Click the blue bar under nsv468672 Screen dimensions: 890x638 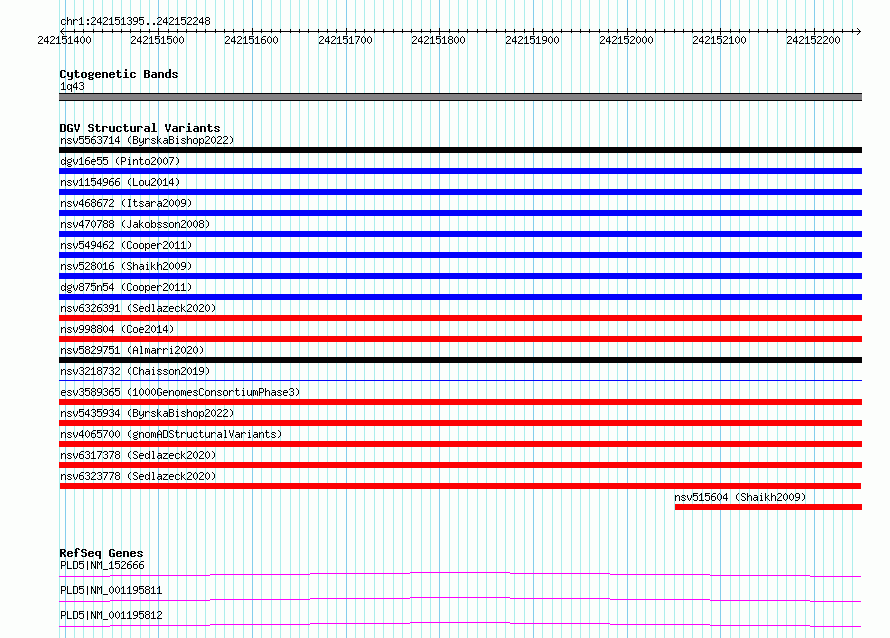tap(460, 213)
